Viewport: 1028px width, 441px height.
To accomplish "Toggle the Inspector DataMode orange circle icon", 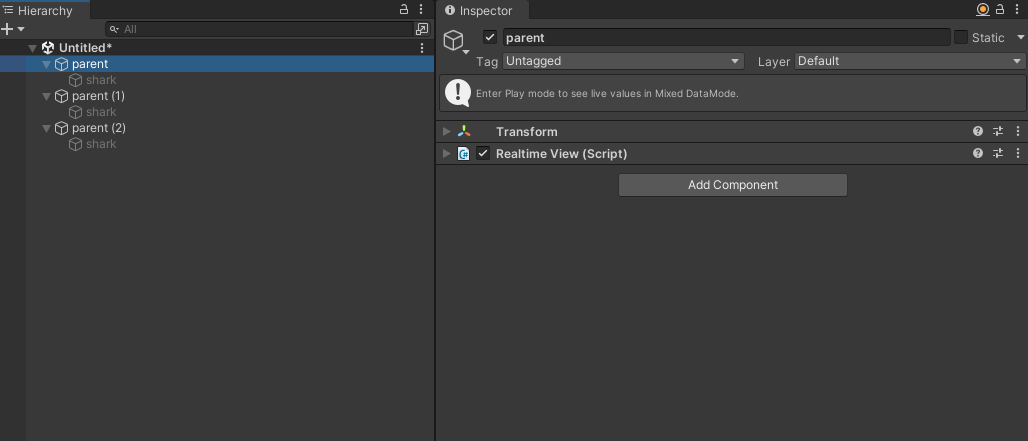I will 983,9.
